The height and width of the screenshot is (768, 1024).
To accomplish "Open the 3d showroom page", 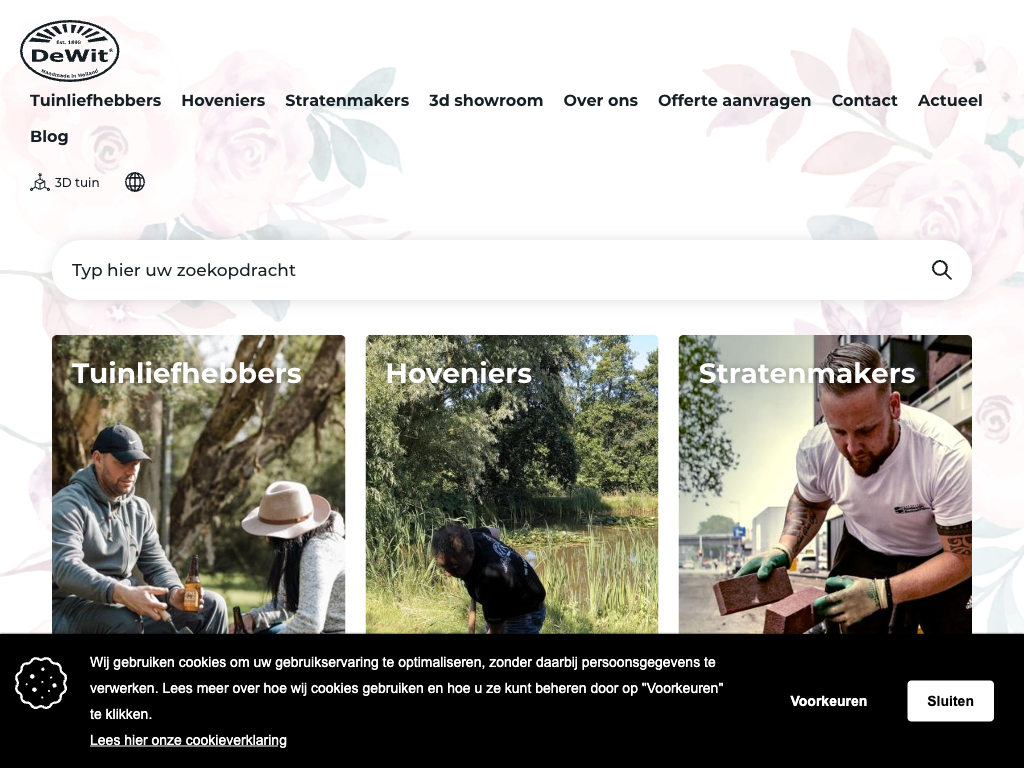I will pyautogui.click(x=486, y=101).
